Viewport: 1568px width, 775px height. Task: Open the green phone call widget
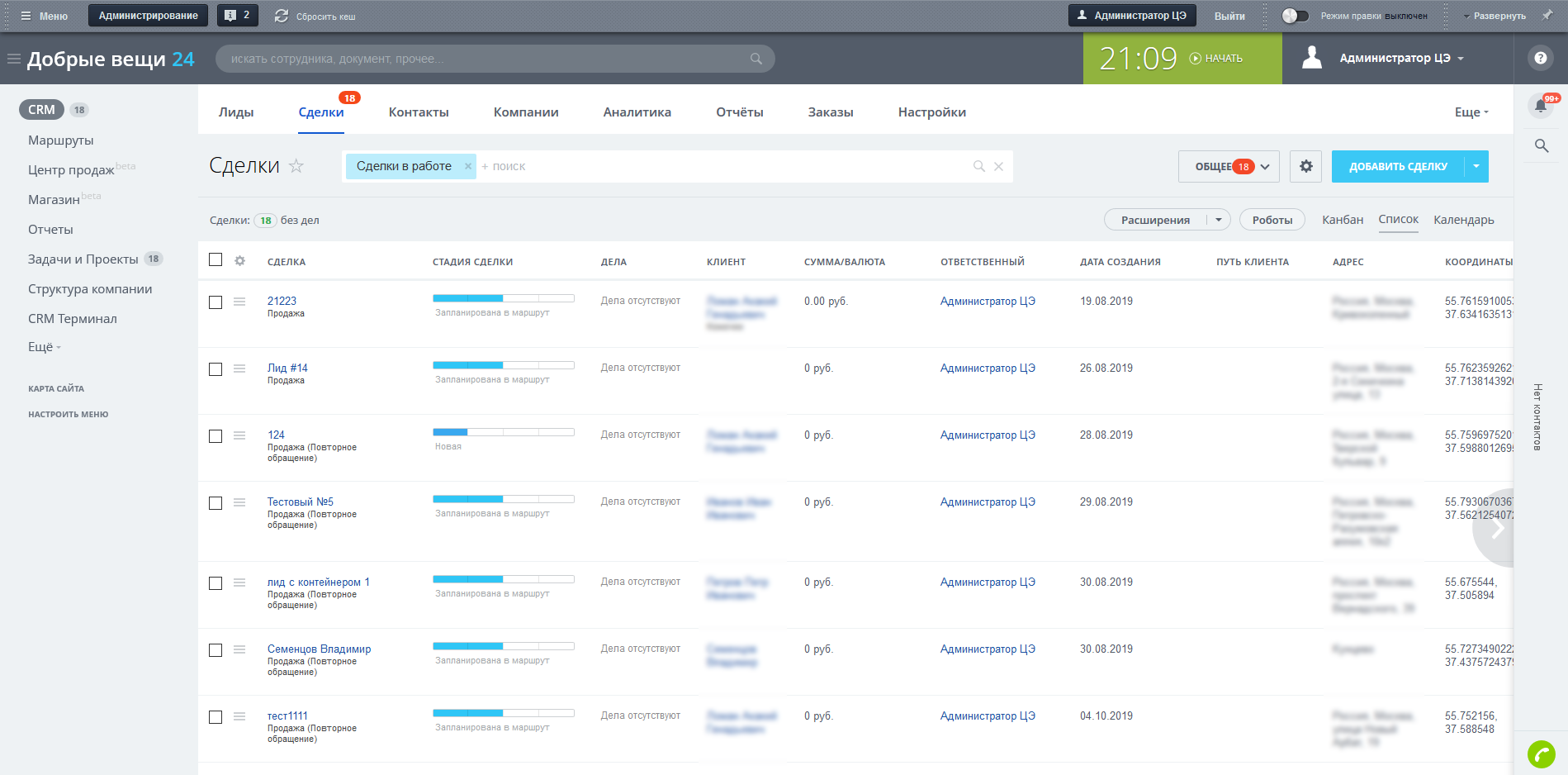click(x=1541, y=754)
